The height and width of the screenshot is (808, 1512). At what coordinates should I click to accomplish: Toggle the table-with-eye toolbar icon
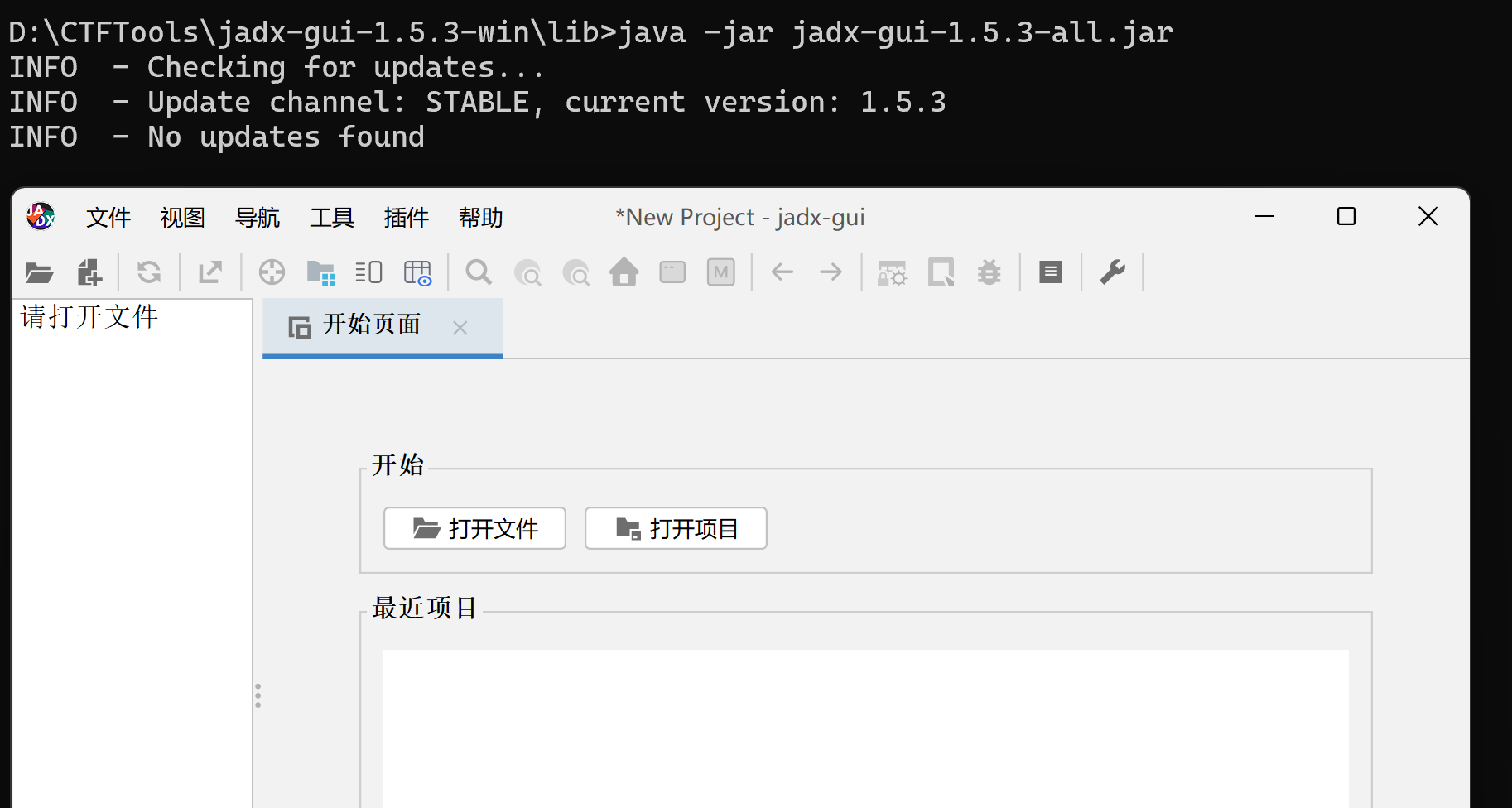(x=417, y=272)
